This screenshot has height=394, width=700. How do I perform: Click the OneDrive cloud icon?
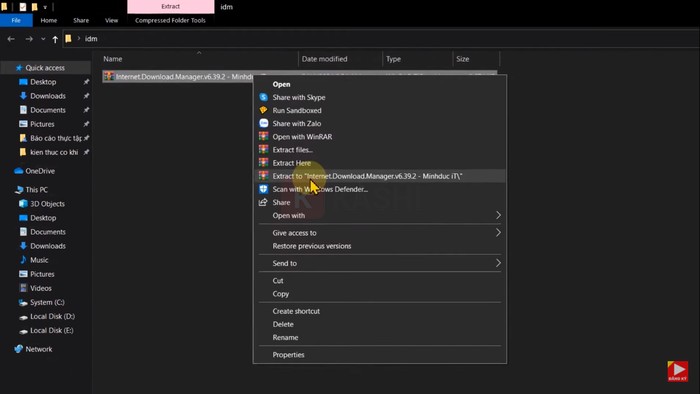19,171
